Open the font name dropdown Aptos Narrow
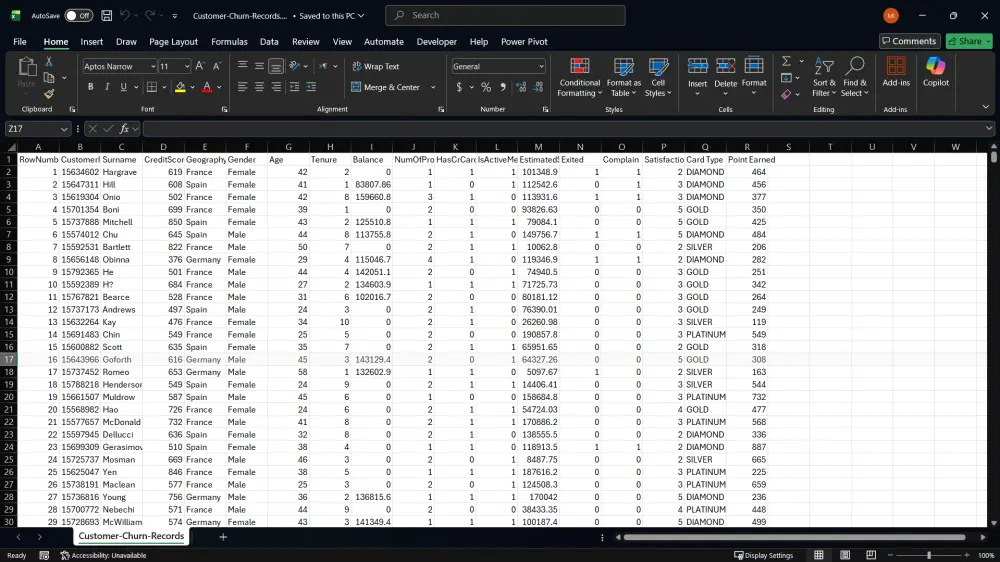 coord(119,66)
